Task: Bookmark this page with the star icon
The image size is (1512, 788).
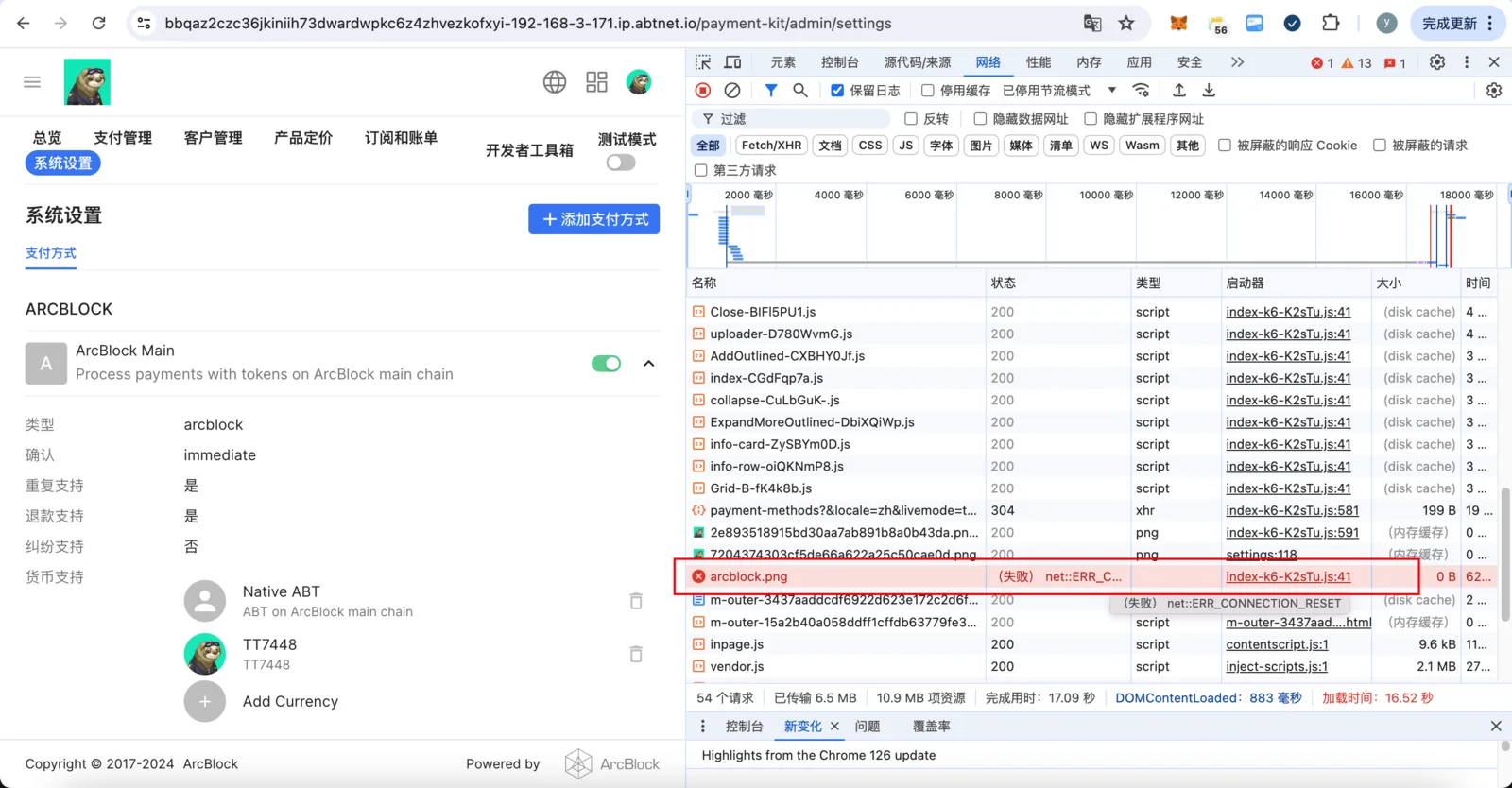Action: [x=1126, y=23]
